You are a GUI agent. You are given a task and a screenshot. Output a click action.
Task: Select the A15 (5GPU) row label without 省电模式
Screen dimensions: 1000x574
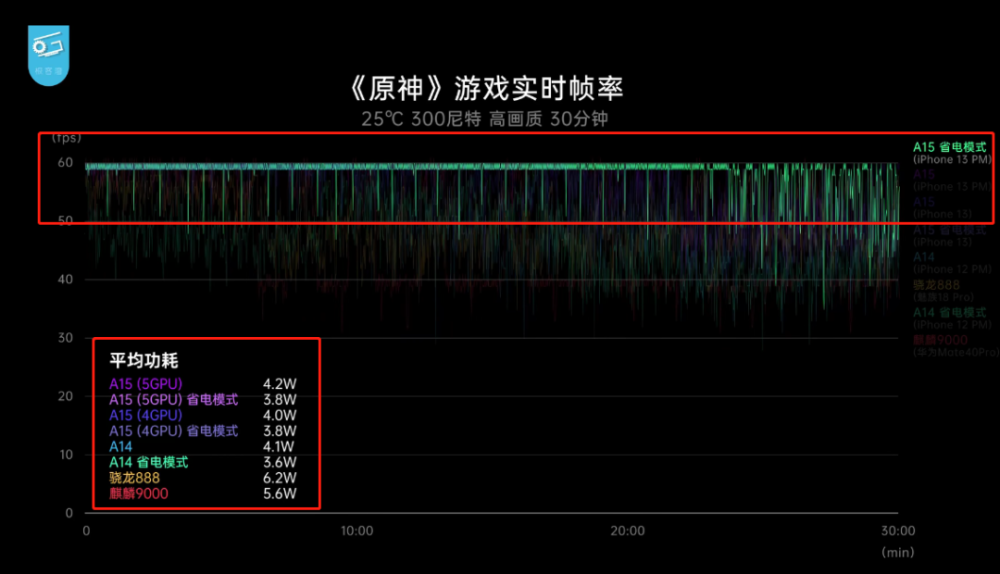(145, 384)
